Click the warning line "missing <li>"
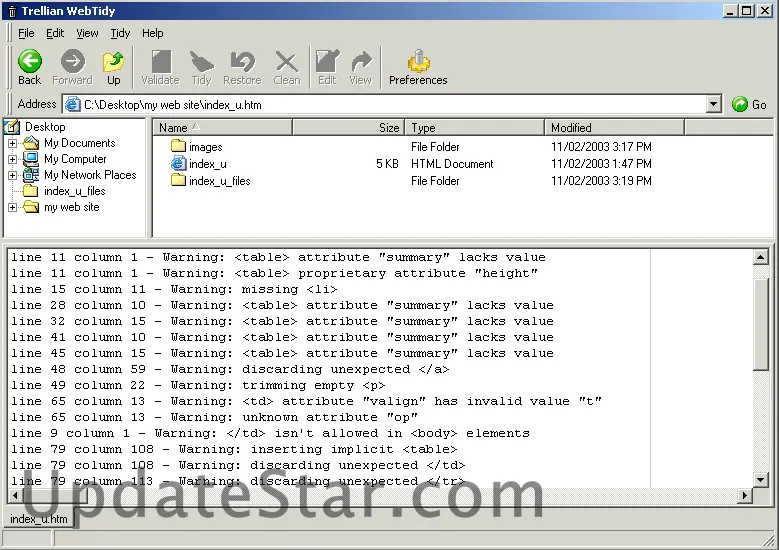The width and height of the screenshot is (779, 550). 174,289
